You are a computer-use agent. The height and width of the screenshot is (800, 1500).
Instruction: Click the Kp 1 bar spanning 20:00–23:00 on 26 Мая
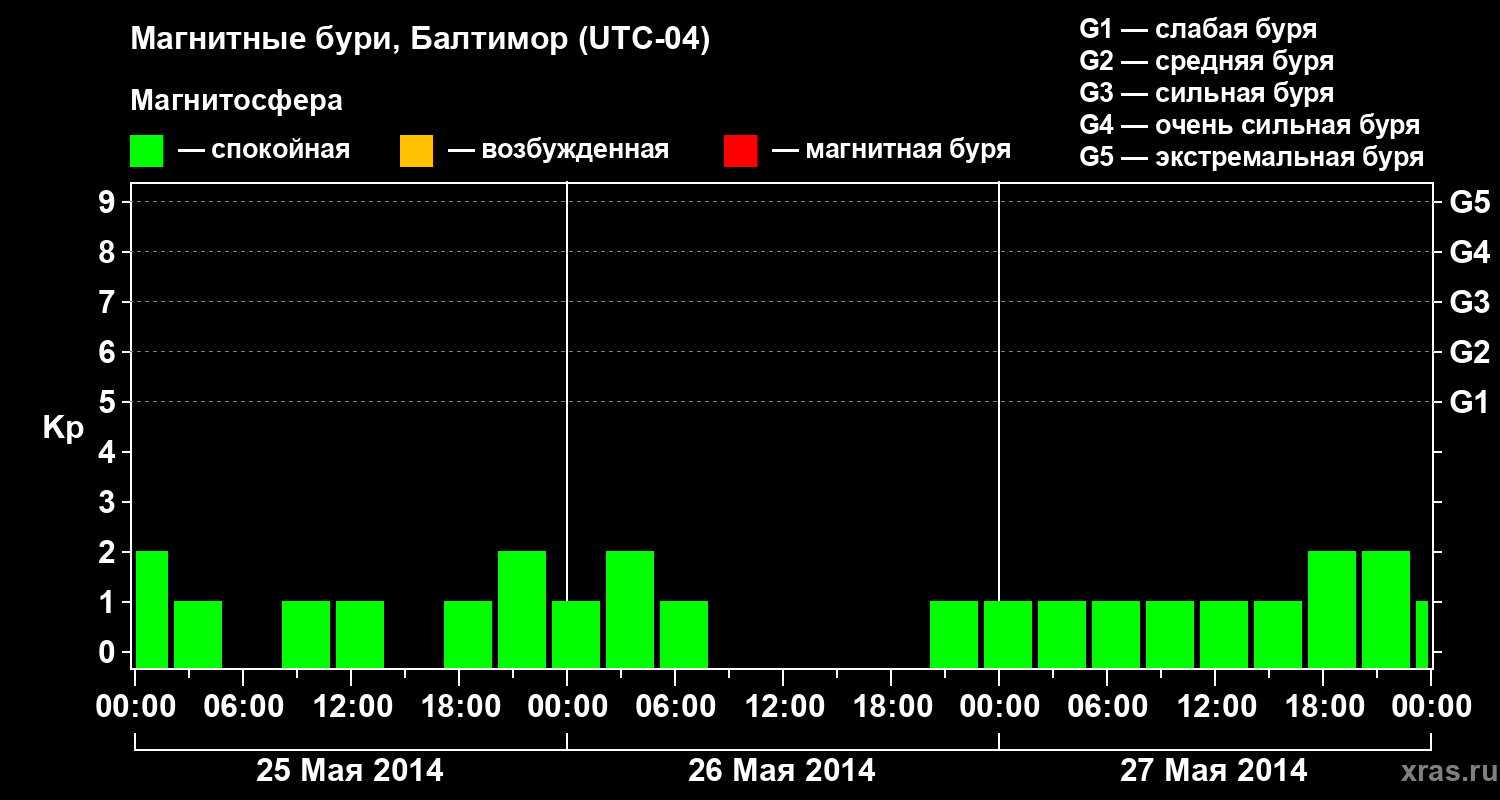954,635
